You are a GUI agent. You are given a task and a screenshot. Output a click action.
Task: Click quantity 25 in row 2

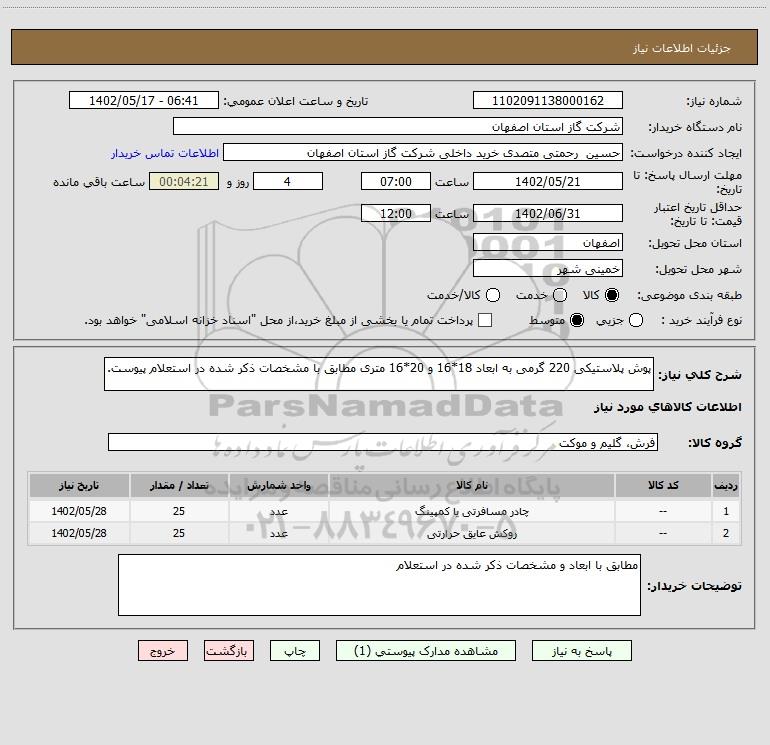pyautogui.click(x=179, y=533)
